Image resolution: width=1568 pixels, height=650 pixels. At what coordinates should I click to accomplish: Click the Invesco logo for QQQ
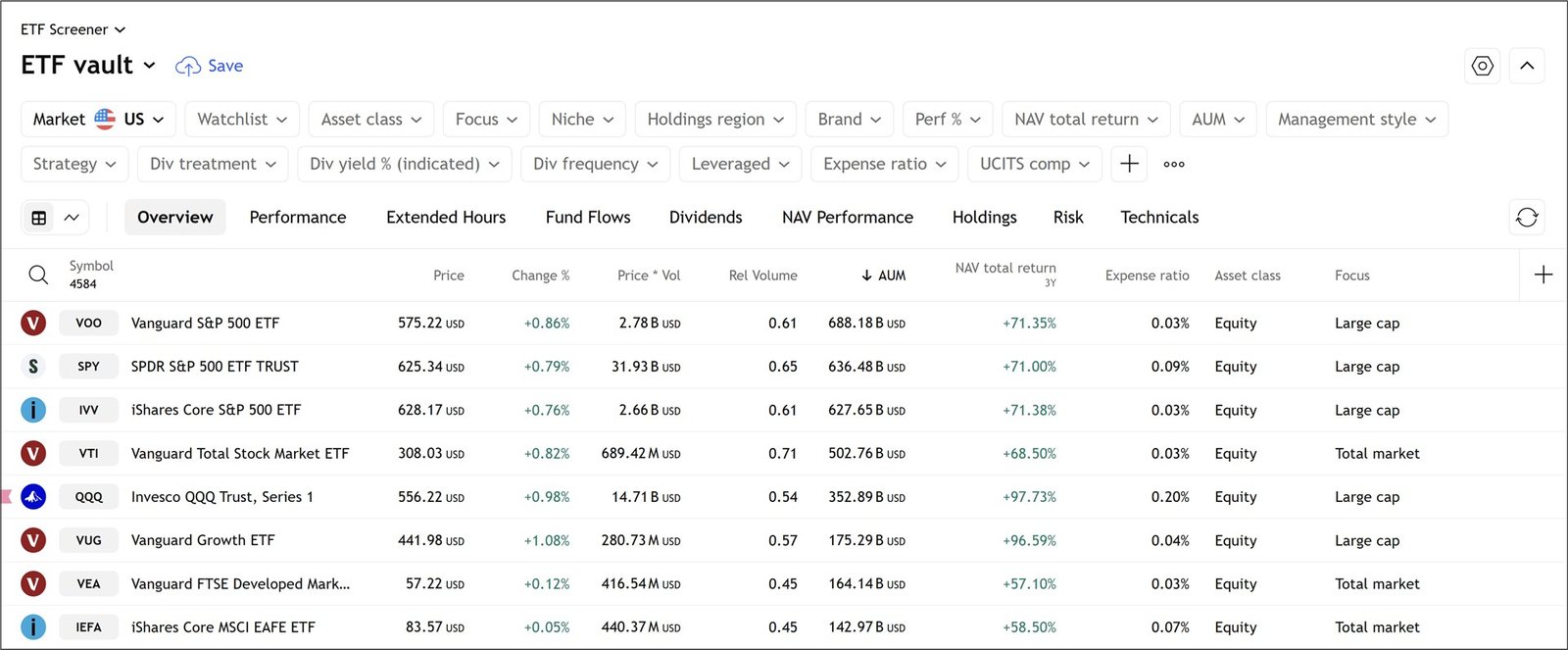33,496
